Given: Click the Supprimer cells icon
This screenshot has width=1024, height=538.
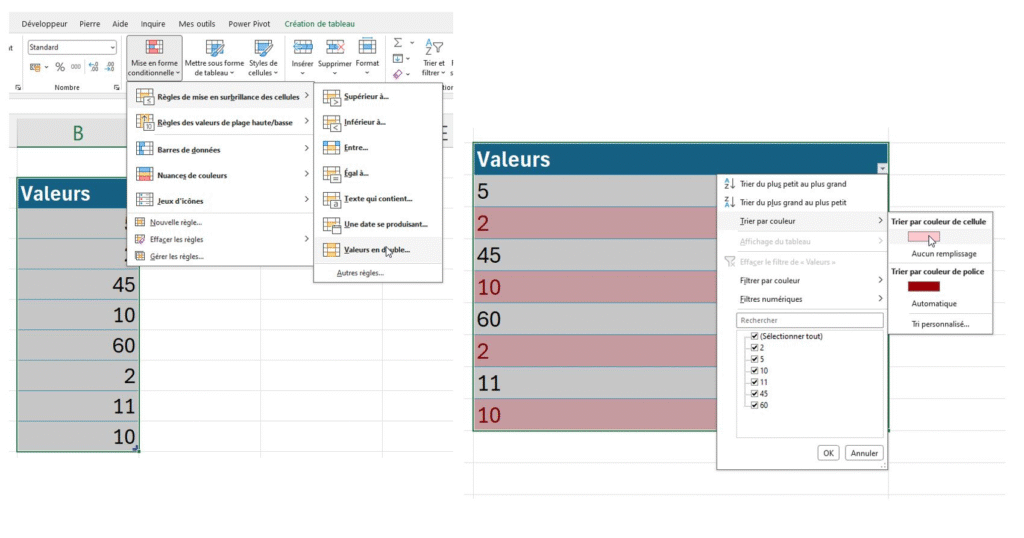Looking at the screenshot, I should (334, 48).
